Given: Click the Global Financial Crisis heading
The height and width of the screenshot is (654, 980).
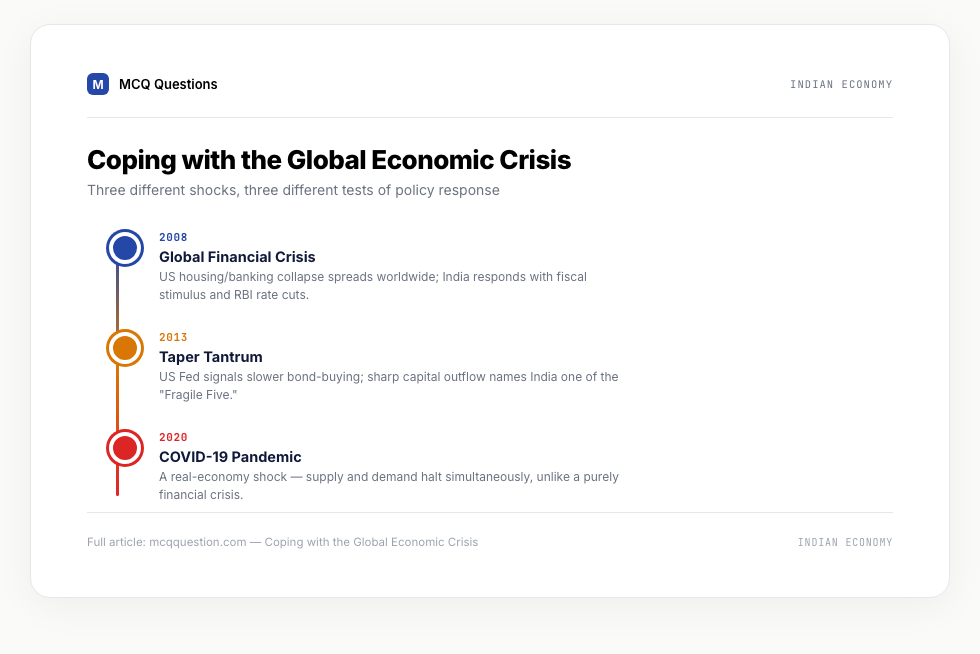Looking at the screenshot, I should 237,257.
